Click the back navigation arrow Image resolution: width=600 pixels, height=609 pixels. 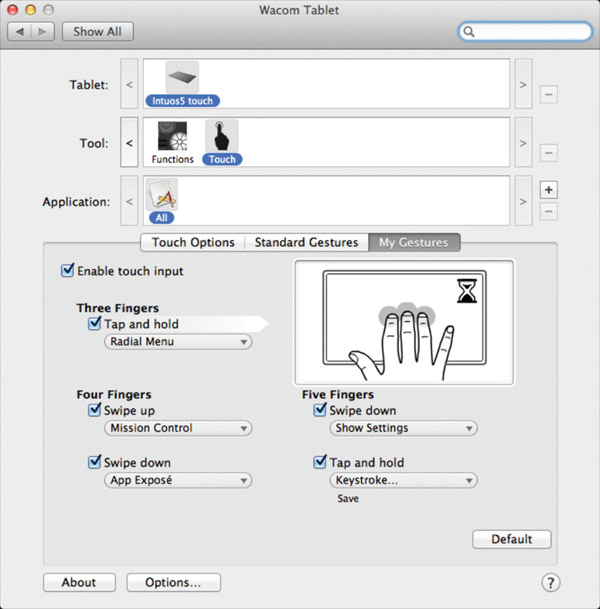[x=20, y=31]
